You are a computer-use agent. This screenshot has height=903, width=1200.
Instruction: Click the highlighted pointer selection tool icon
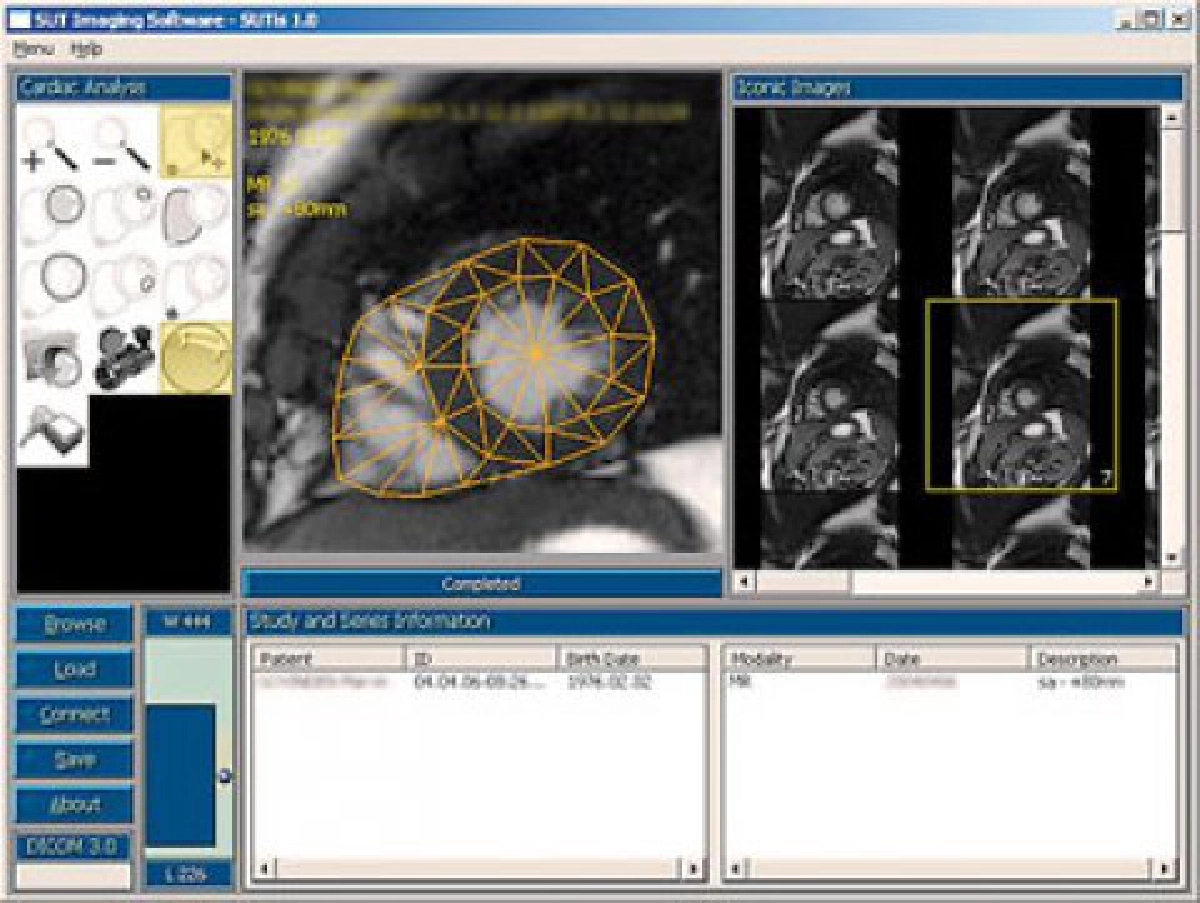[196, 143]
